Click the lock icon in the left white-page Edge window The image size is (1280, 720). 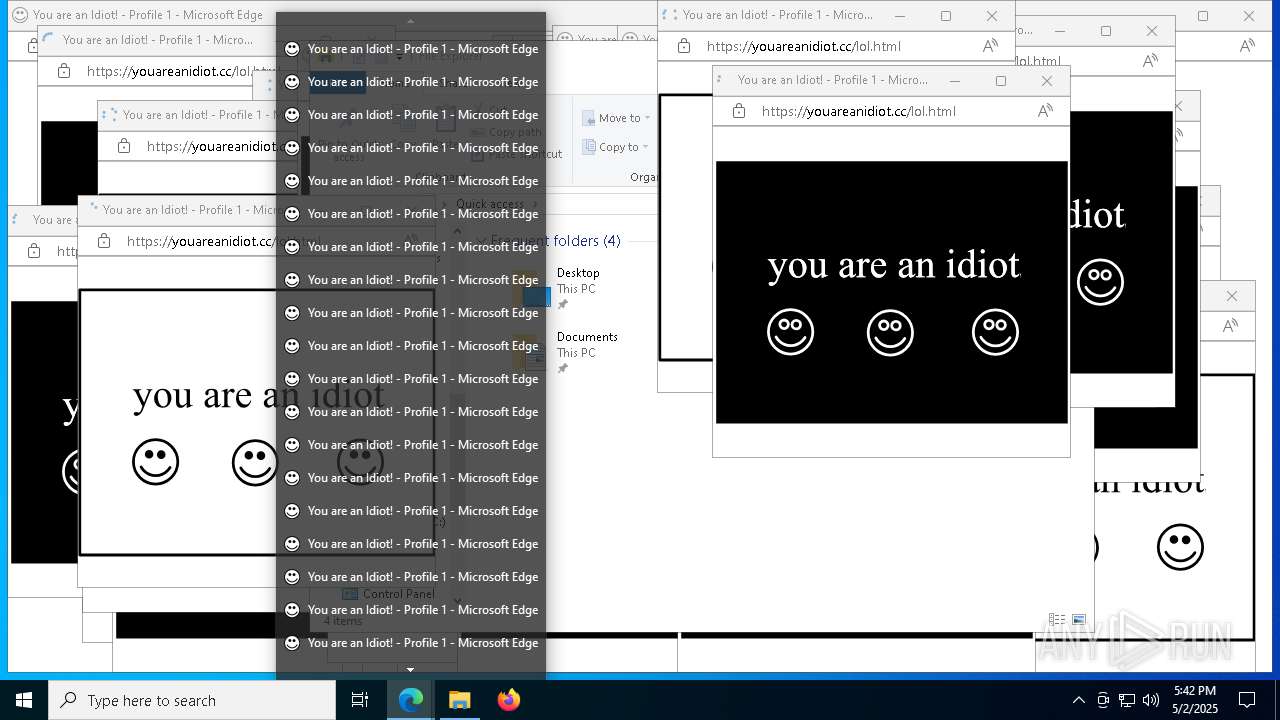(x=104, y=241)
